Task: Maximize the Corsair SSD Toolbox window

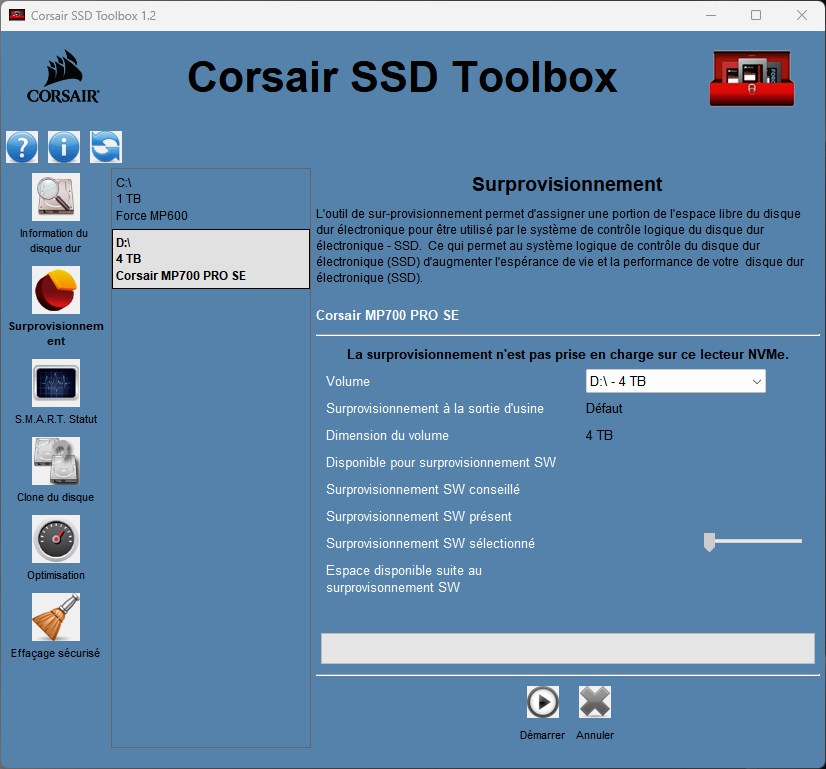Action: 756,15
